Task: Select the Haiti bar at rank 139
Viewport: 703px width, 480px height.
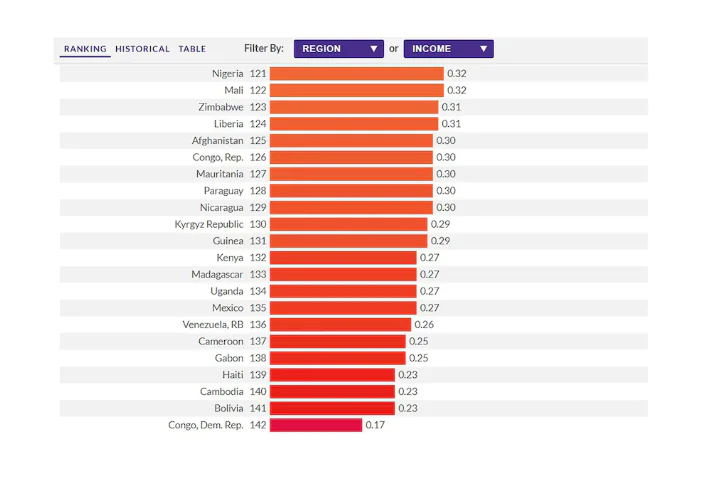Action: 332,375
